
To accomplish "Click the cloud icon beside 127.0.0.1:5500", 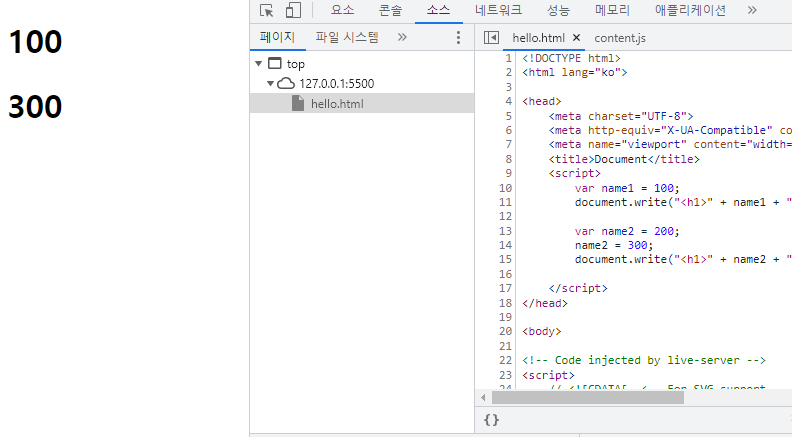I will pyautogui.click(x=286, y=83).
